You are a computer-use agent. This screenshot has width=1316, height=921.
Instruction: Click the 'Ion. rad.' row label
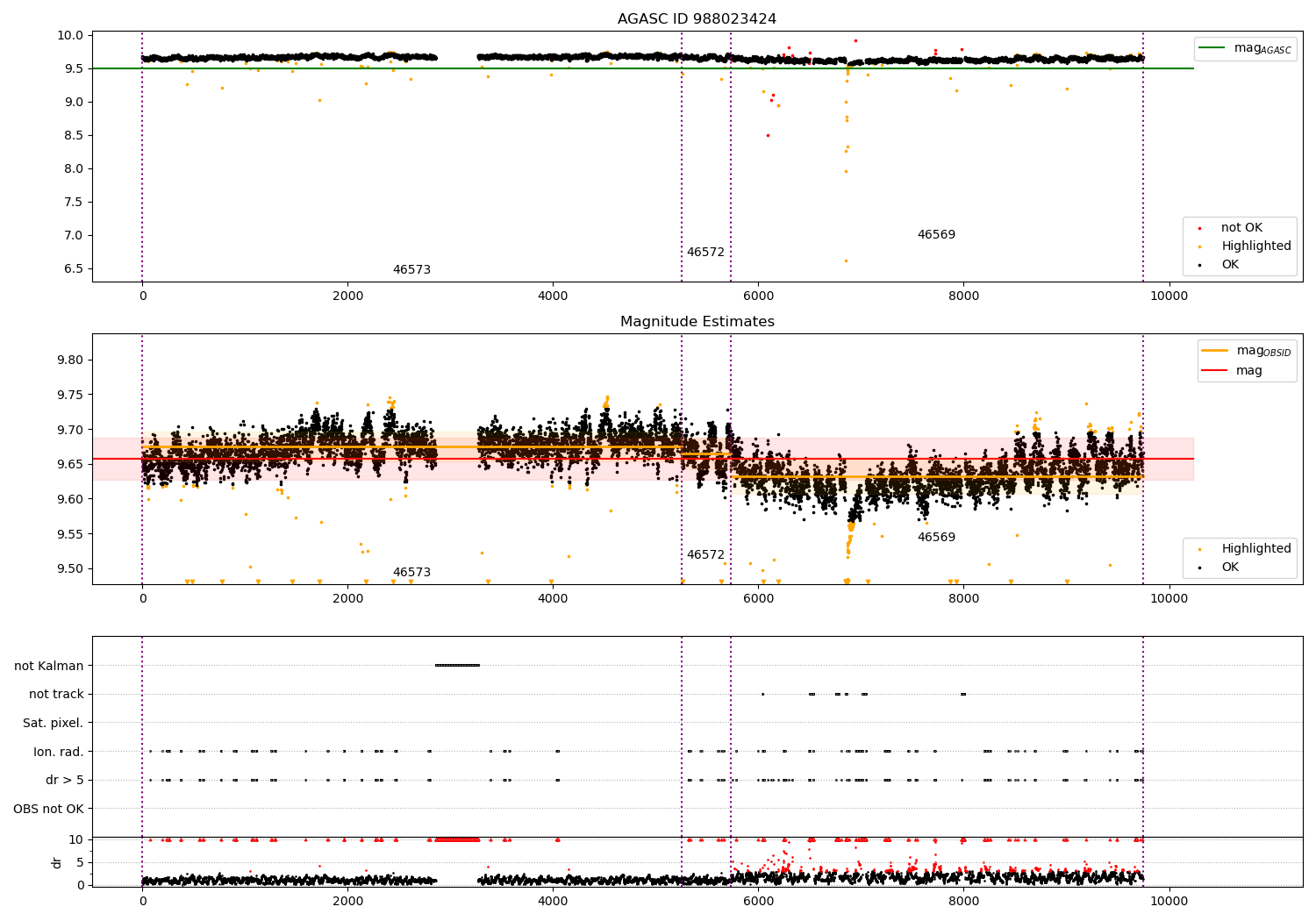point(59,752)
